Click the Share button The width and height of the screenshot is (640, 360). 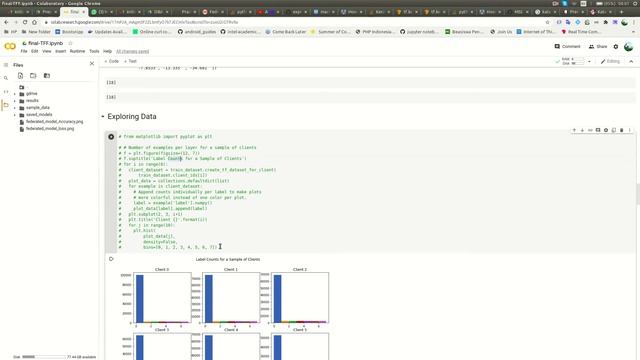click(598, 47)
